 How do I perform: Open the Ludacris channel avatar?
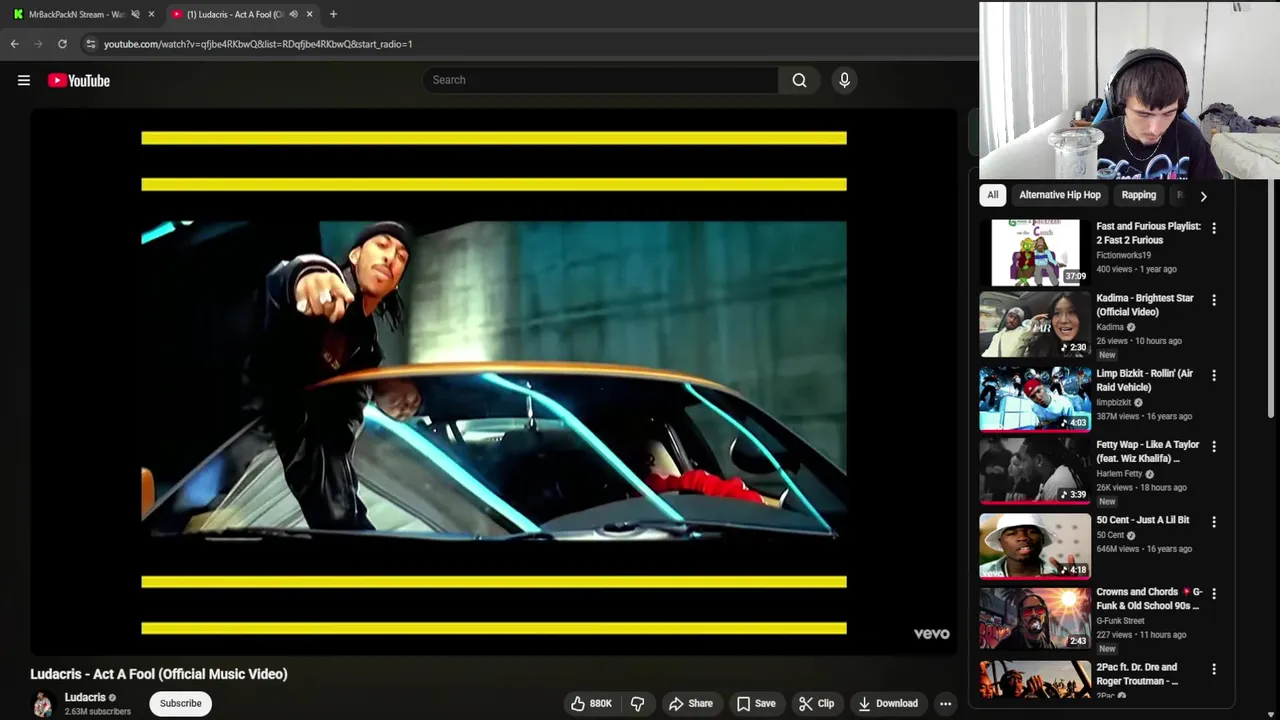[x=43, y=704]
